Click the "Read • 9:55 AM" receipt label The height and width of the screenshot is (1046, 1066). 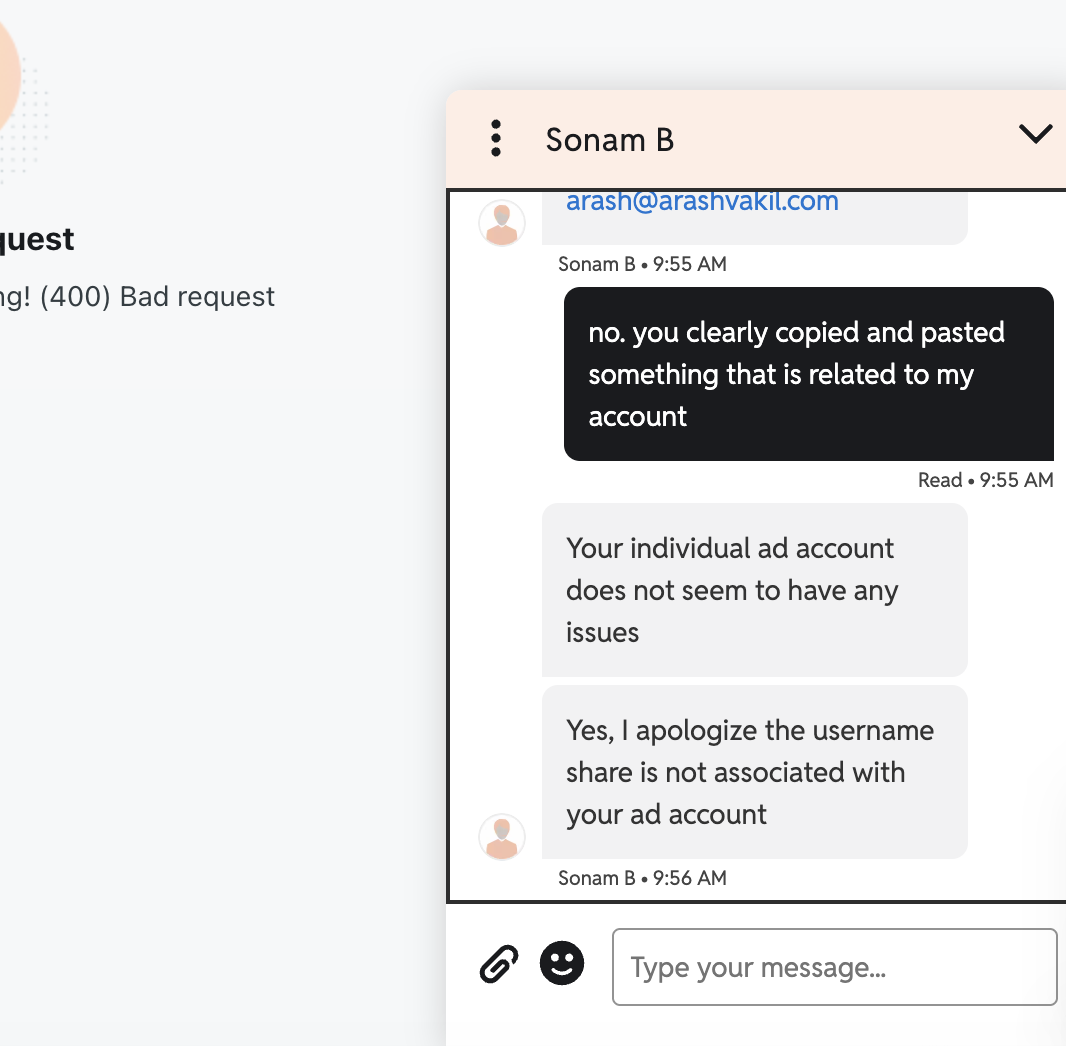[x=985, y=480]
